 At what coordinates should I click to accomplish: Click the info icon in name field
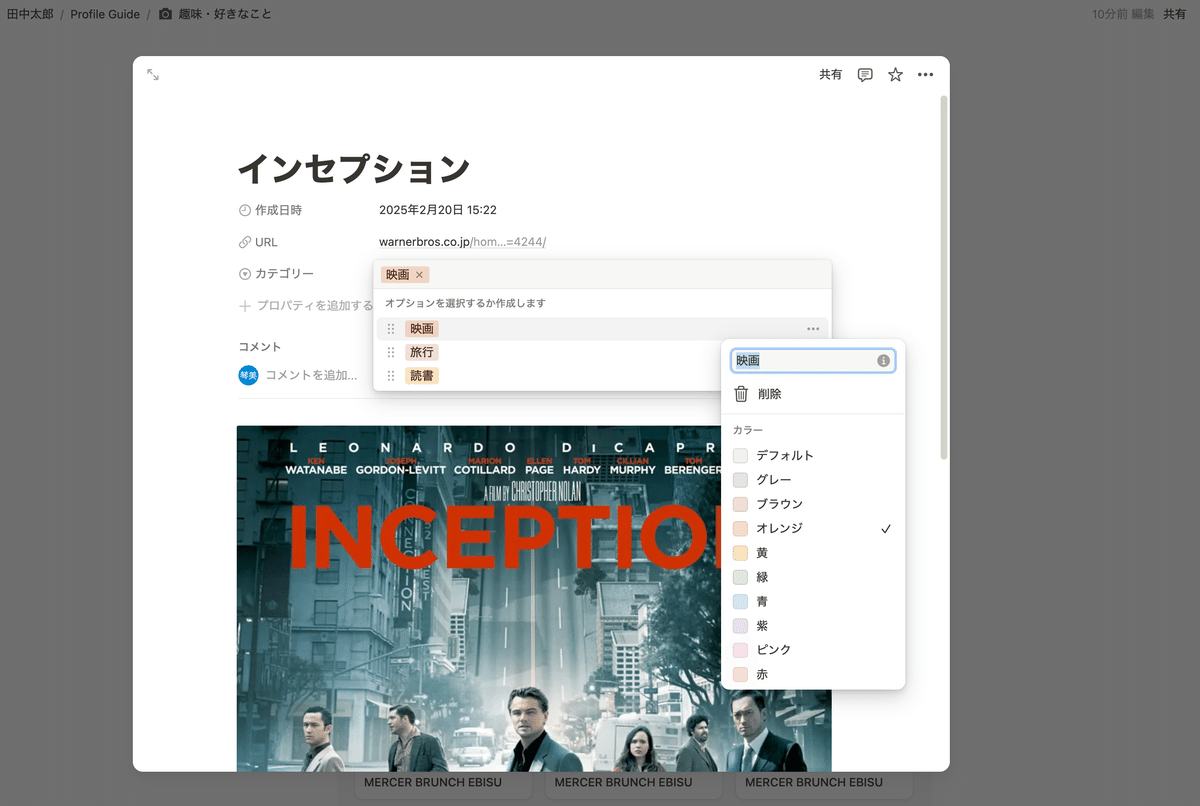pyautogui.click(x=883, y=360)
